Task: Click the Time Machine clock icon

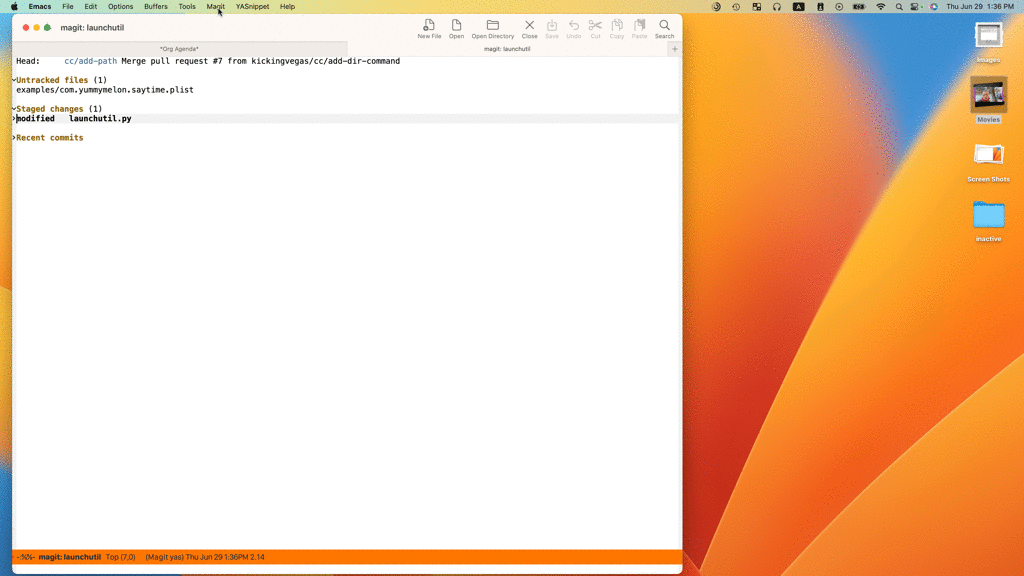Action: [x=736, y=7]
